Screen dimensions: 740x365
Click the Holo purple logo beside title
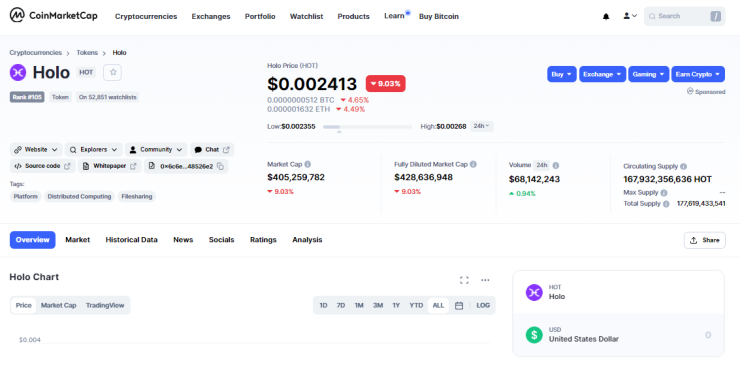(18, 72)
